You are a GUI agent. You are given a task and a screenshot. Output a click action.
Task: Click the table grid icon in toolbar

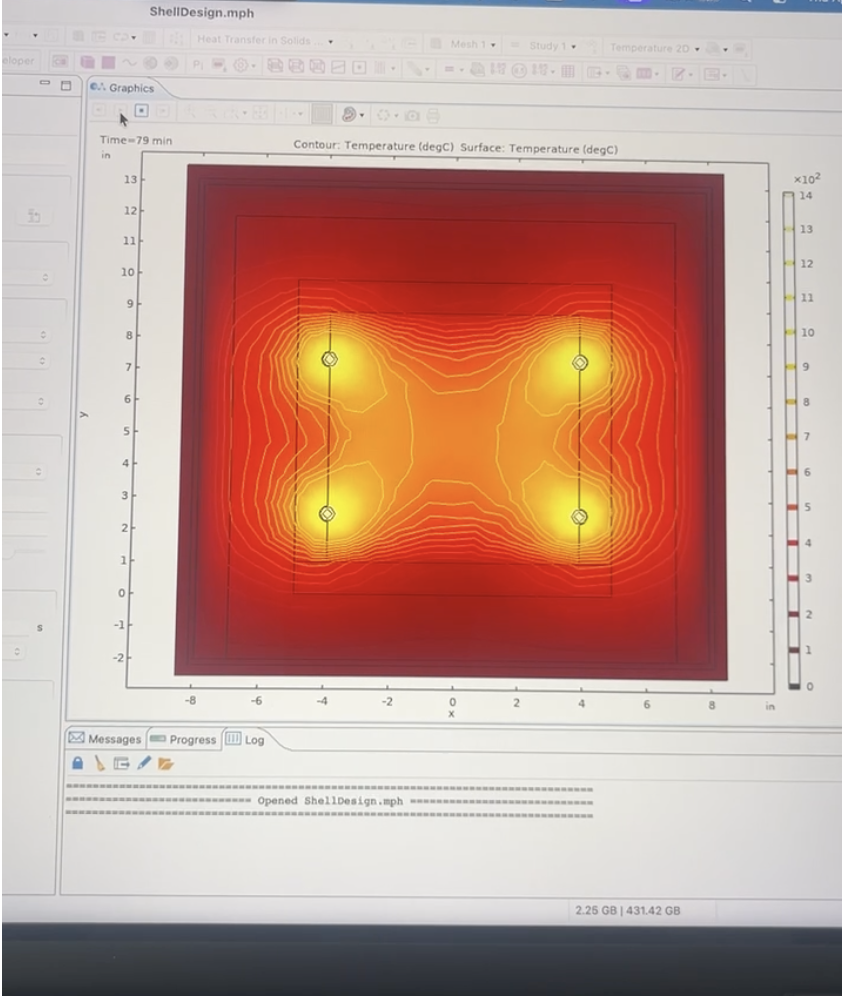tap(568, 72)
